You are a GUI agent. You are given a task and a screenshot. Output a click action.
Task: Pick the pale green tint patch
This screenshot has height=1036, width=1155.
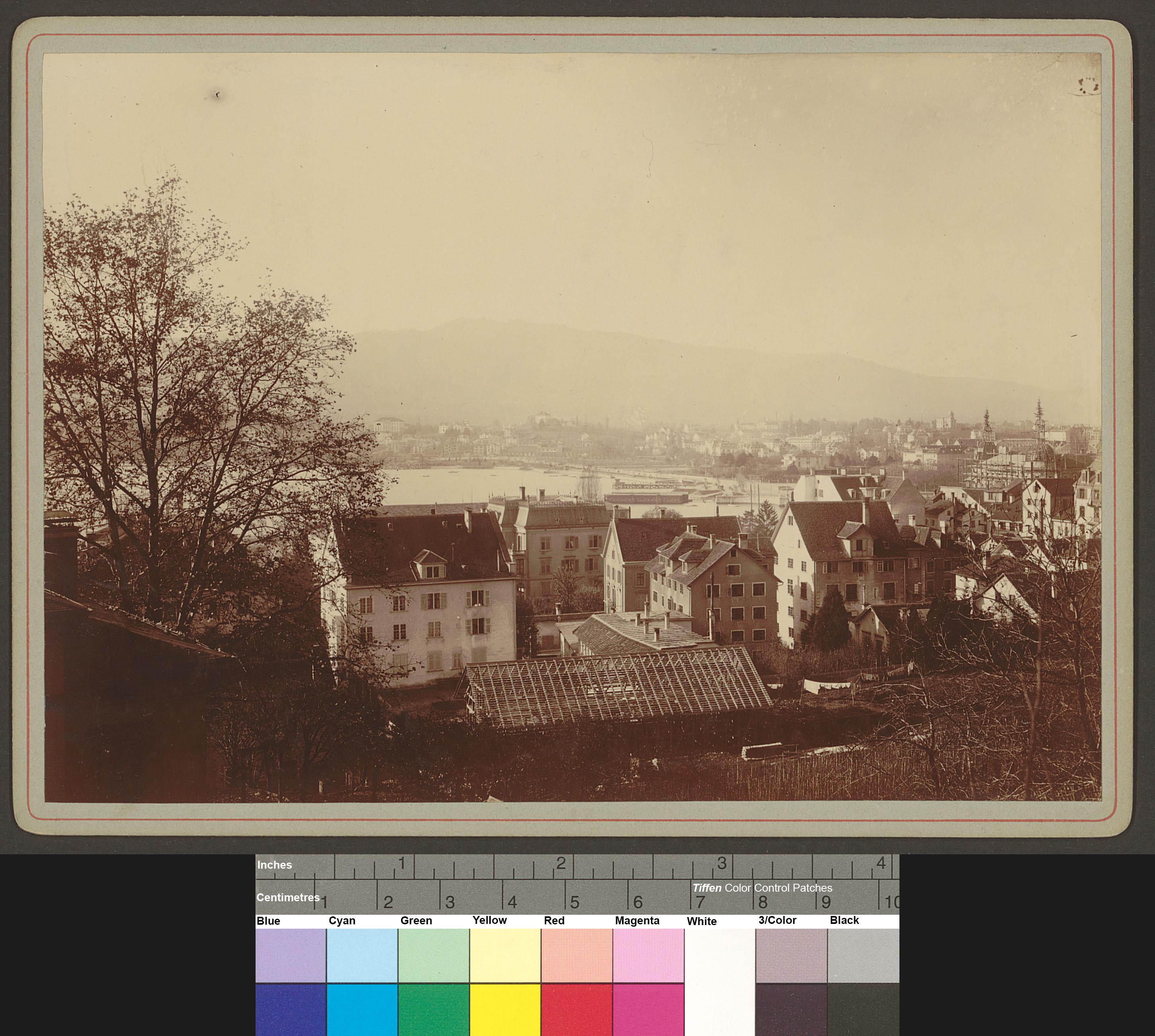[x=434, y=955]
